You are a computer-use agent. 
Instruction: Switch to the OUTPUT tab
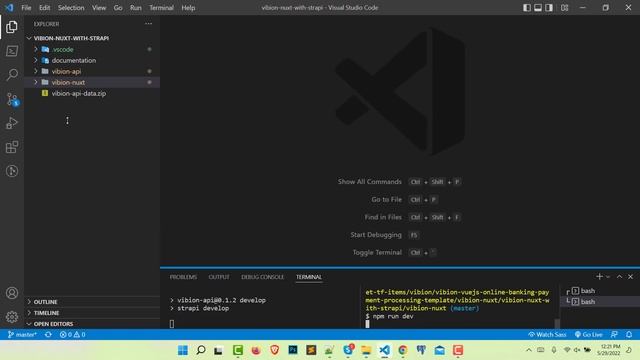[x=219, y=277]
